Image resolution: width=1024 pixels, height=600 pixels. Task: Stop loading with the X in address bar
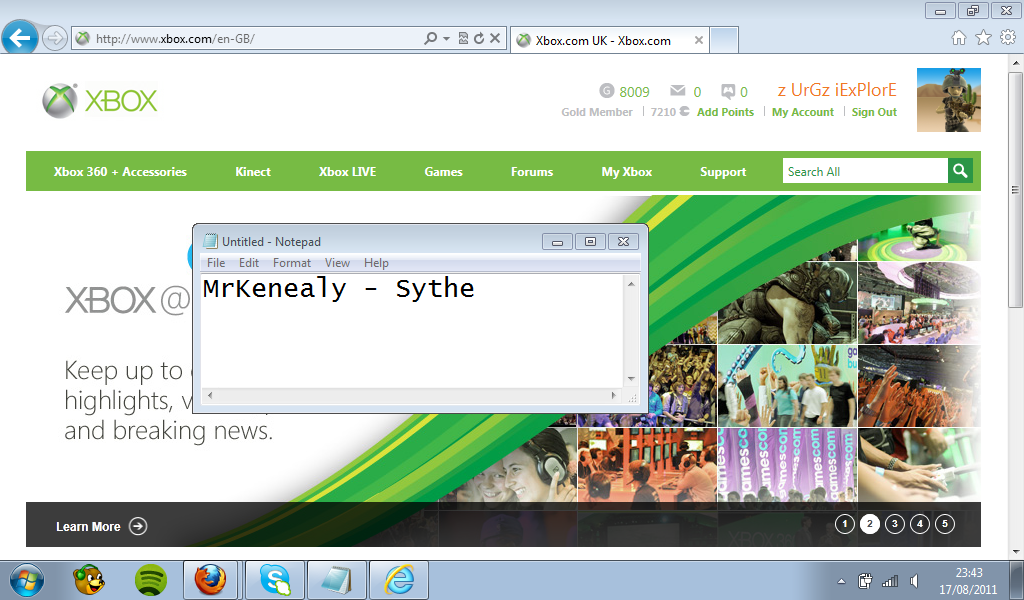coord(495,39)
